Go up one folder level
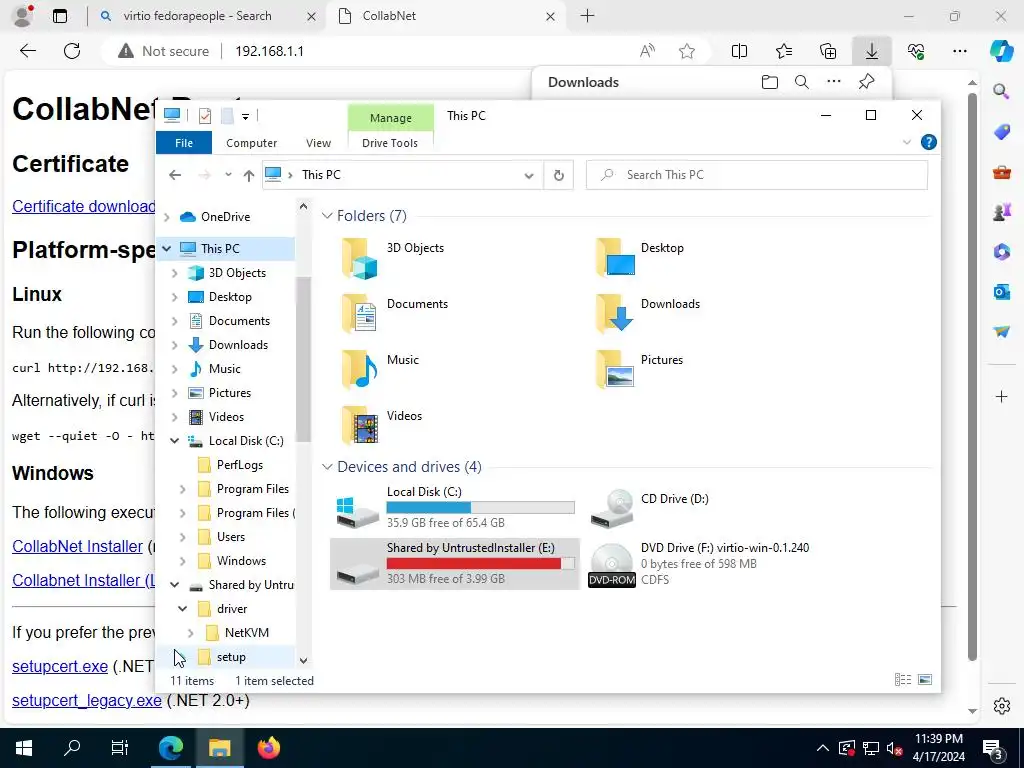Image resolution: width=1024 pixels, height=768 pixels. point(248,175)
